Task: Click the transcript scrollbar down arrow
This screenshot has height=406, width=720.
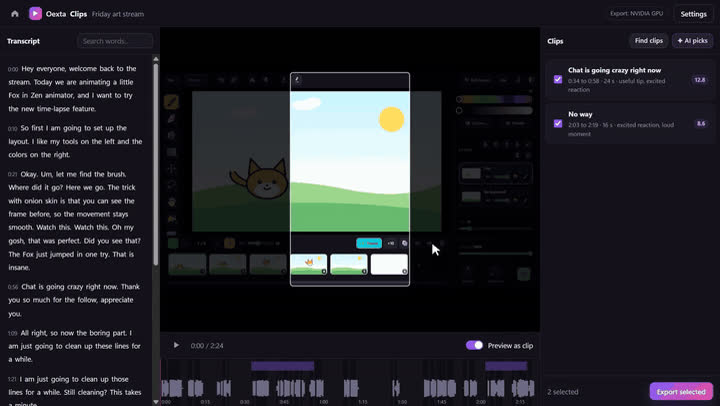Action: pyautogui.click(x=156, y=401)
